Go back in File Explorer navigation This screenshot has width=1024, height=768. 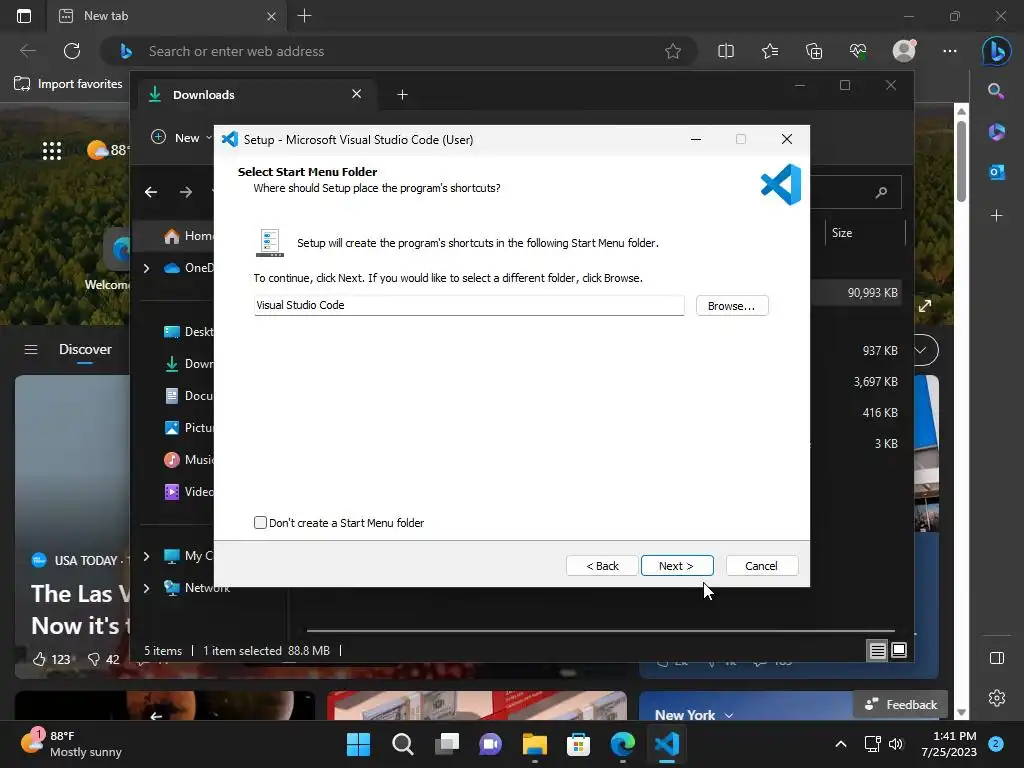click(151, 192)
